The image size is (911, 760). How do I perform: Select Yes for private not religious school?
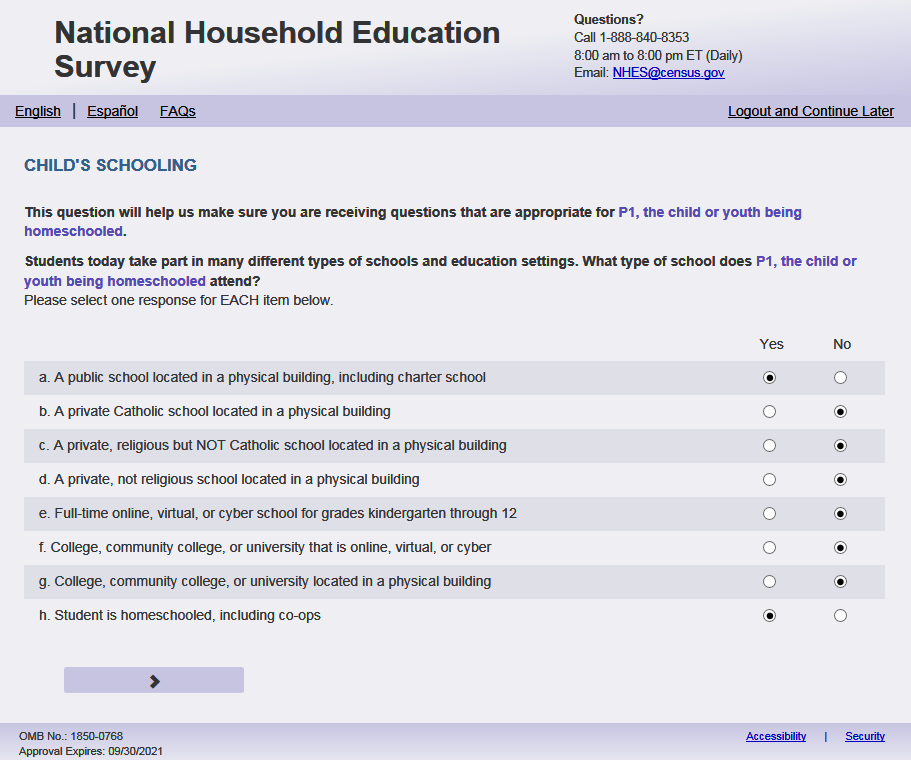pos(769,480)
